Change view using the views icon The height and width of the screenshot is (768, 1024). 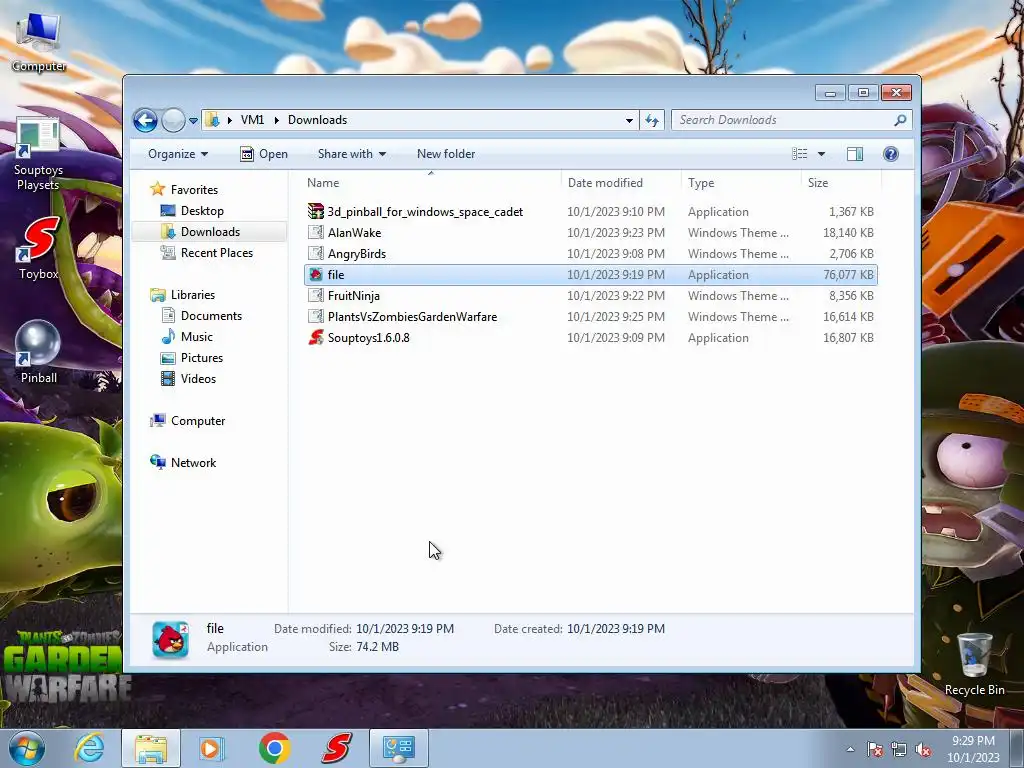click(x=799, y=154)
